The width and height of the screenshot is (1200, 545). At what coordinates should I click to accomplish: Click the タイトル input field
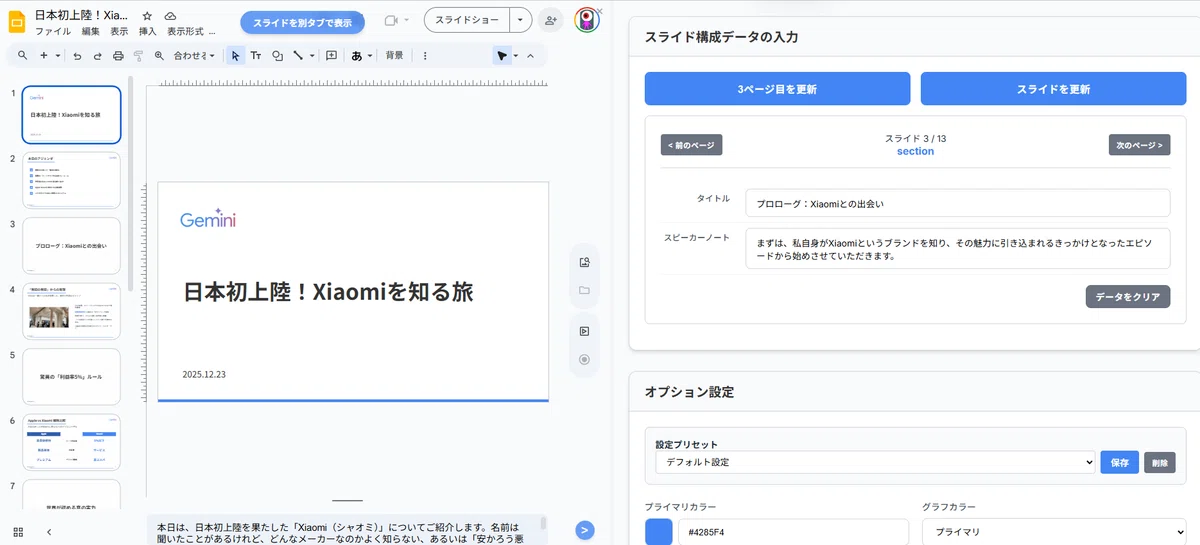coord(957,203)
